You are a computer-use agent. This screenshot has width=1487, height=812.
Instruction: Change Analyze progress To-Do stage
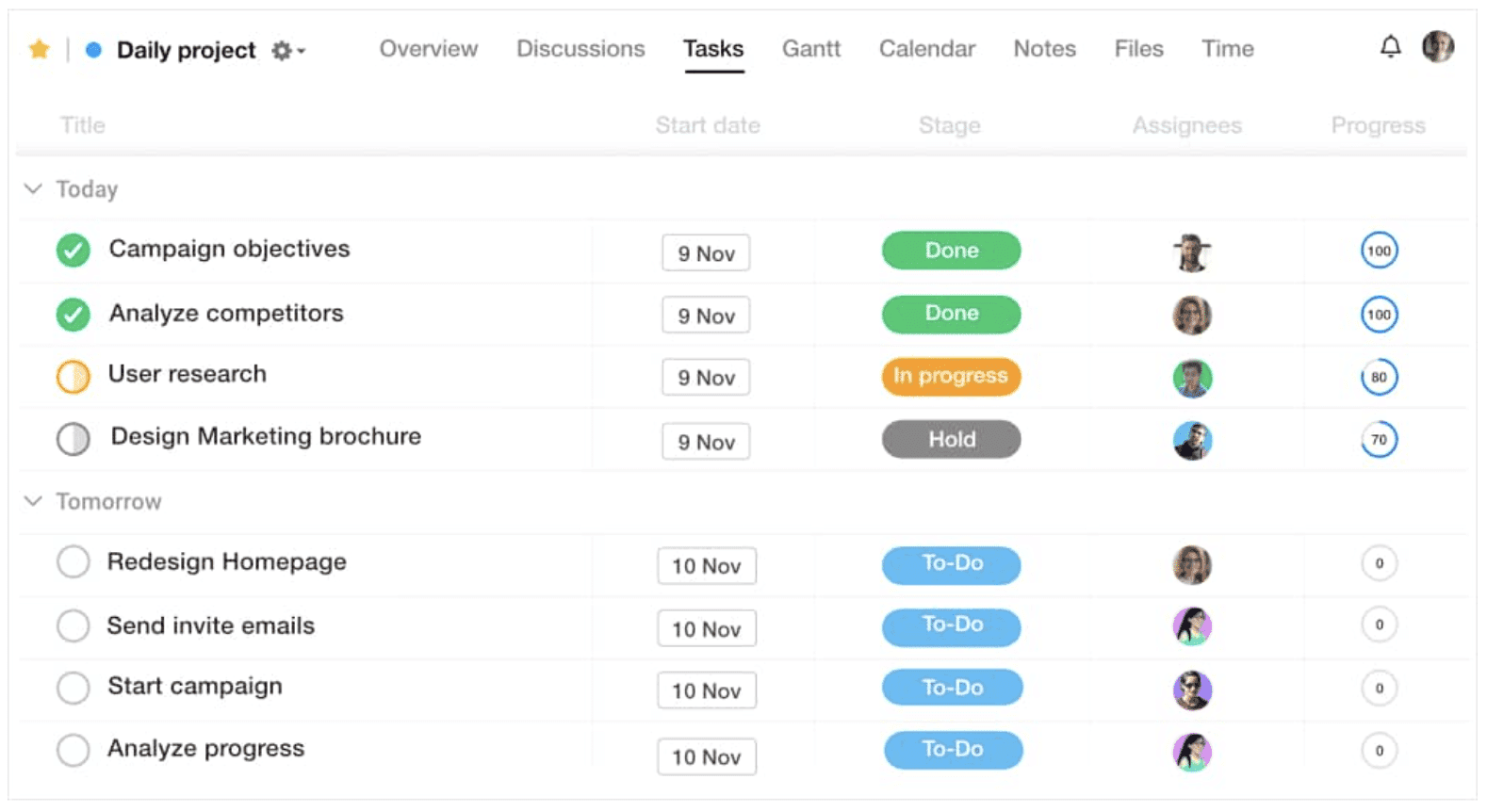coord(953,750)
